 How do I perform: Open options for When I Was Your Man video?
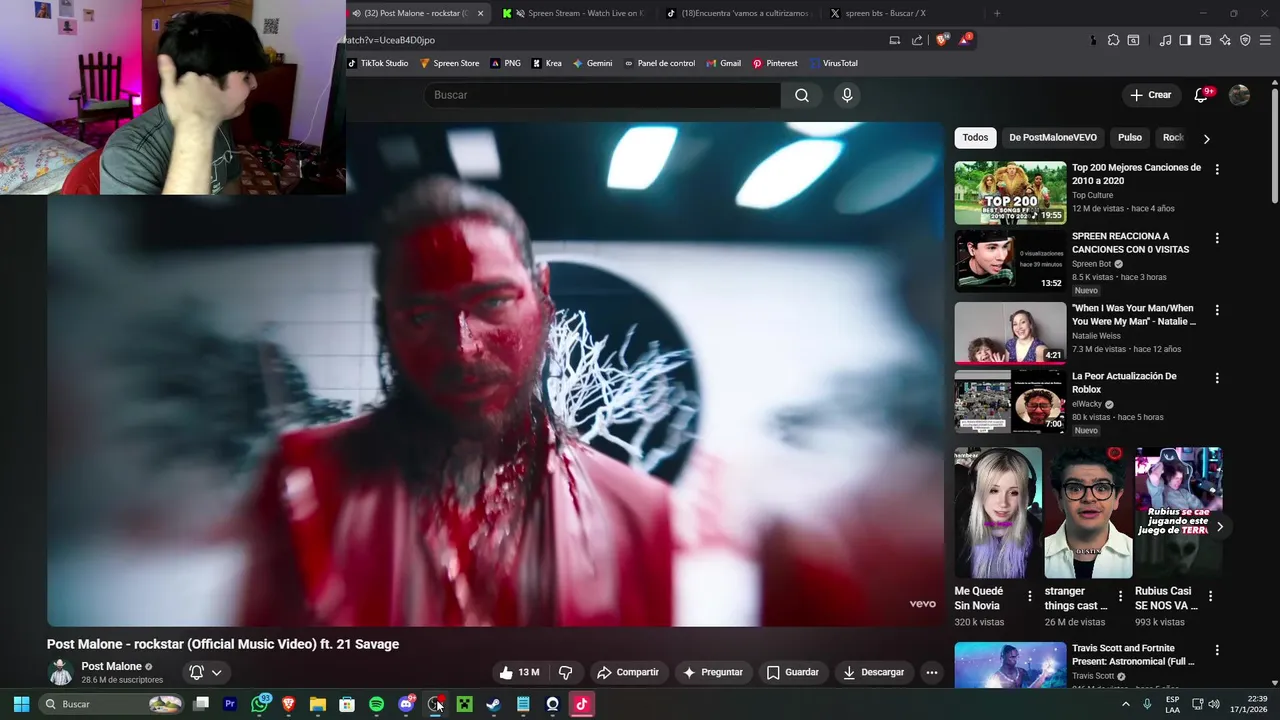pos(1217,310)
